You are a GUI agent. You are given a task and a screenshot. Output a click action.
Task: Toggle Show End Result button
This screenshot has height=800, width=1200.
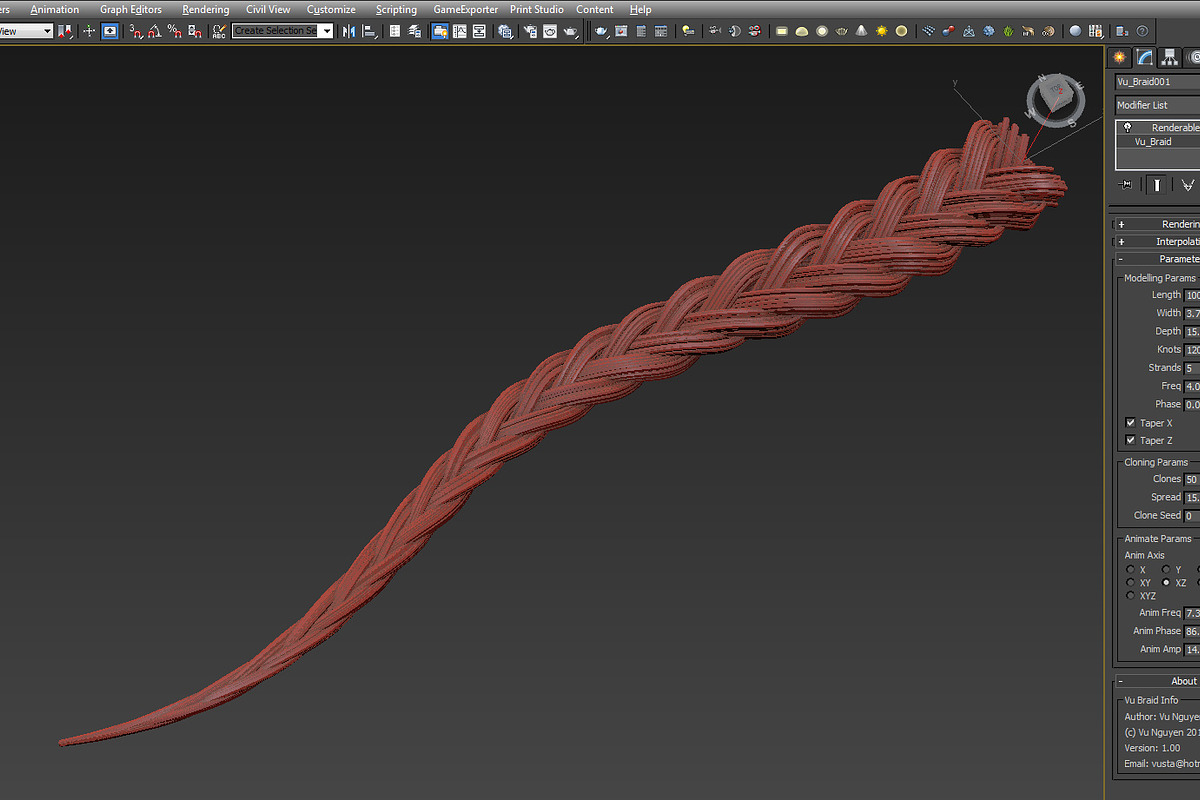coord(1157,185)
